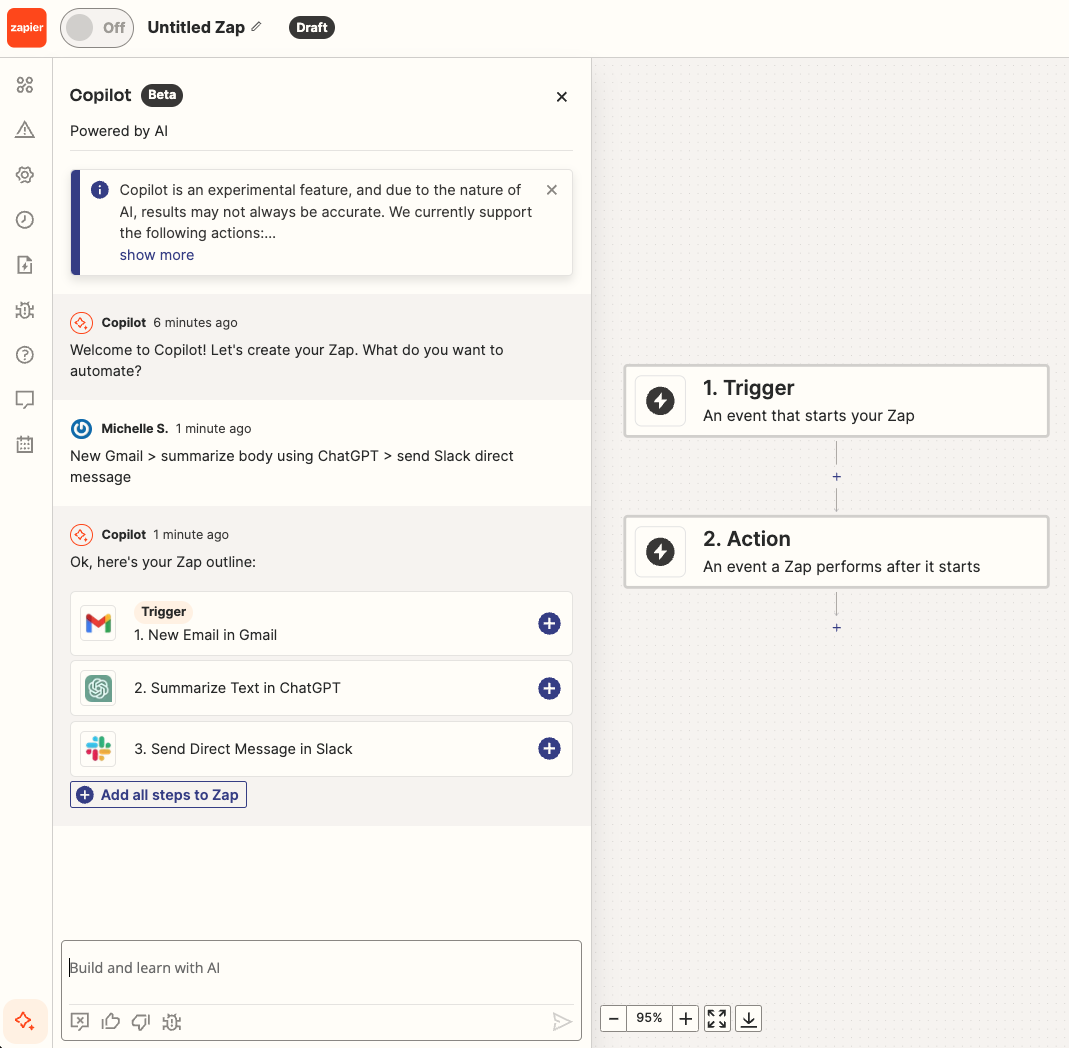Focus the Build and learn with AI input
1069x1048 pixels.
pyautogui.click(x=321, y=968)
